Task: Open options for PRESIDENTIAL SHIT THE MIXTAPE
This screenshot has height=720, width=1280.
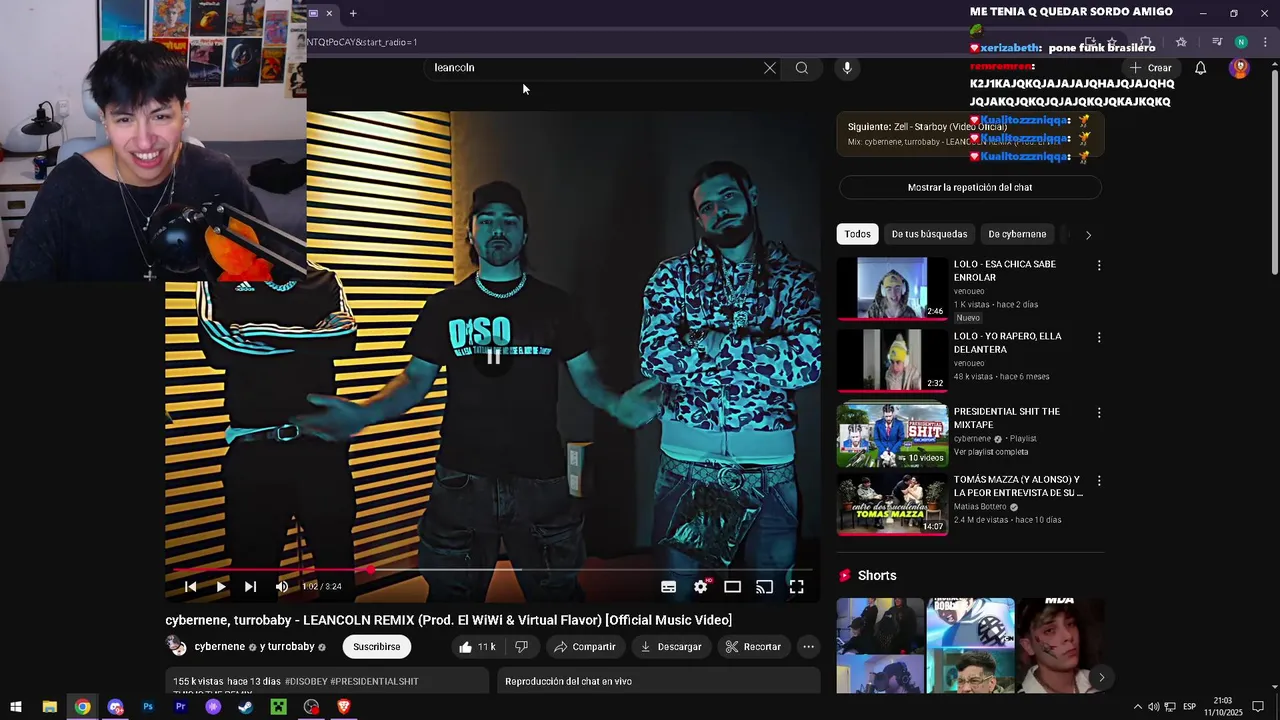Action: point(1099,413)
